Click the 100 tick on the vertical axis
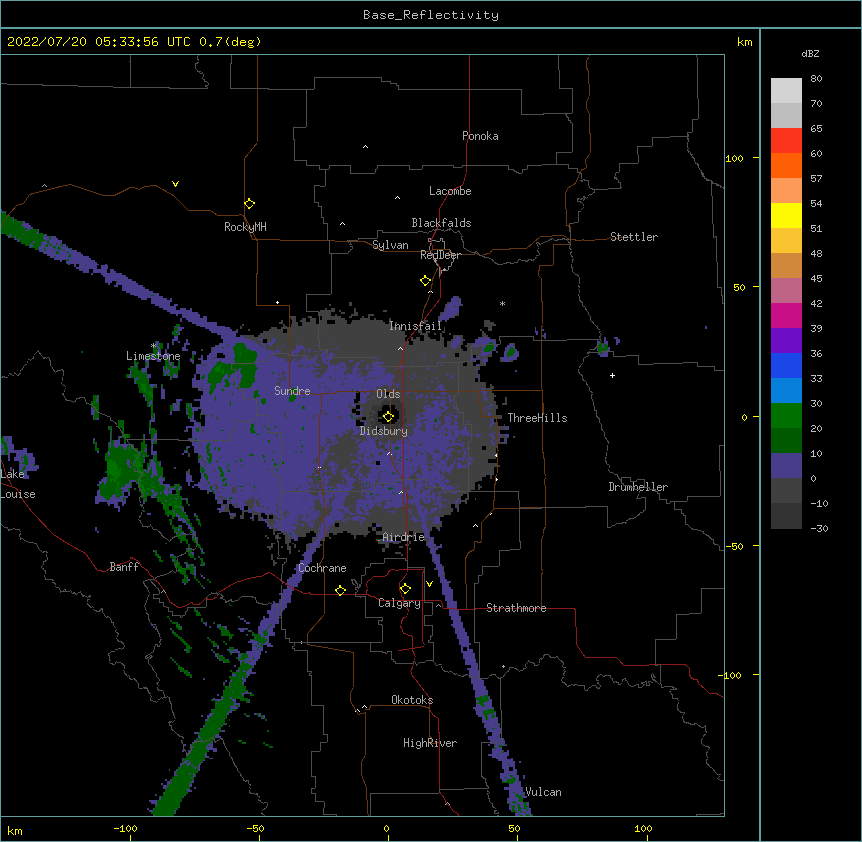 pos(734,158)
